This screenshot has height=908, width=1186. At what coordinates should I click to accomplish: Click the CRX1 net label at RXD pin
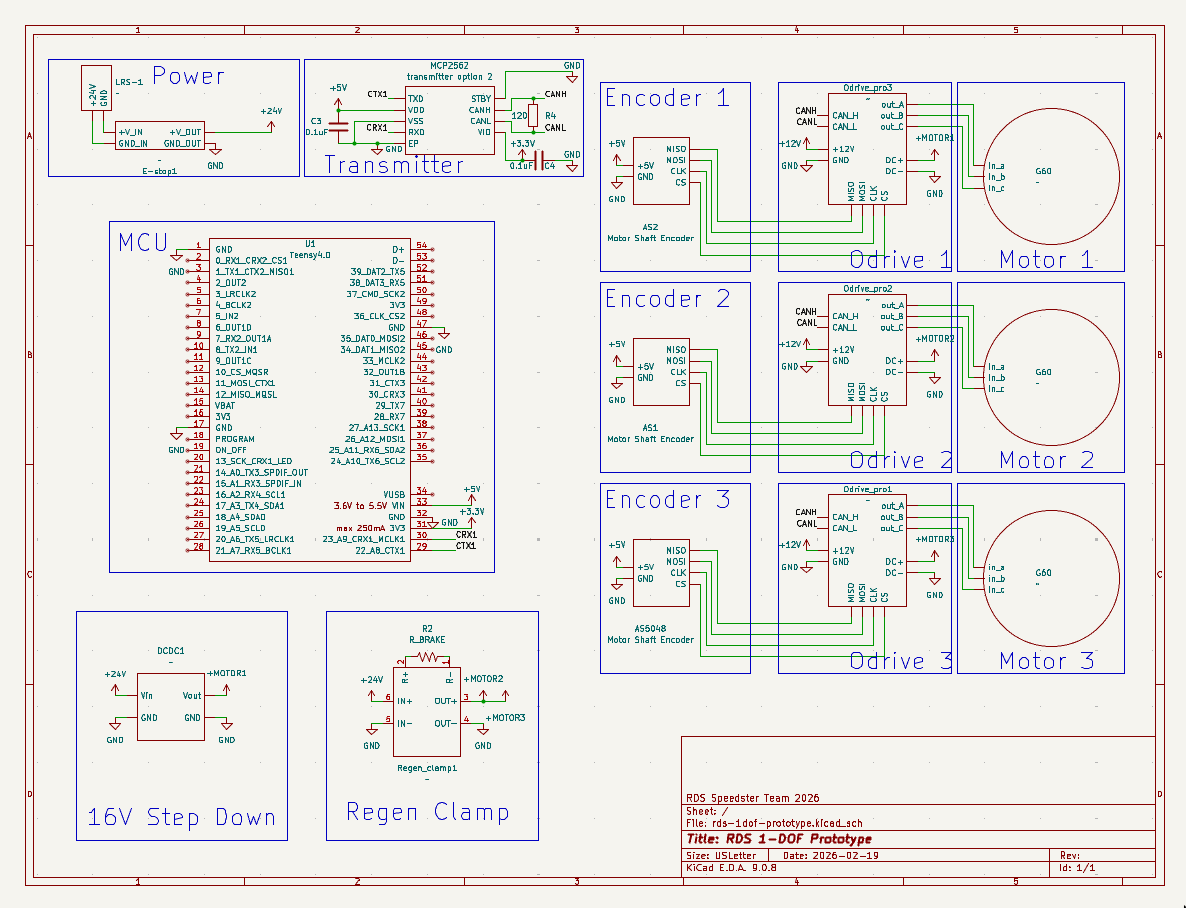tap(376, 128)
